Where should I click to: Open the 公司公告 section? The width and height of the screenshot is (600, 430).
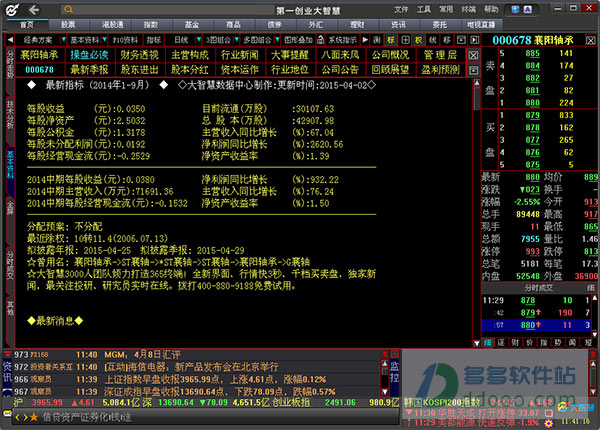340,70
